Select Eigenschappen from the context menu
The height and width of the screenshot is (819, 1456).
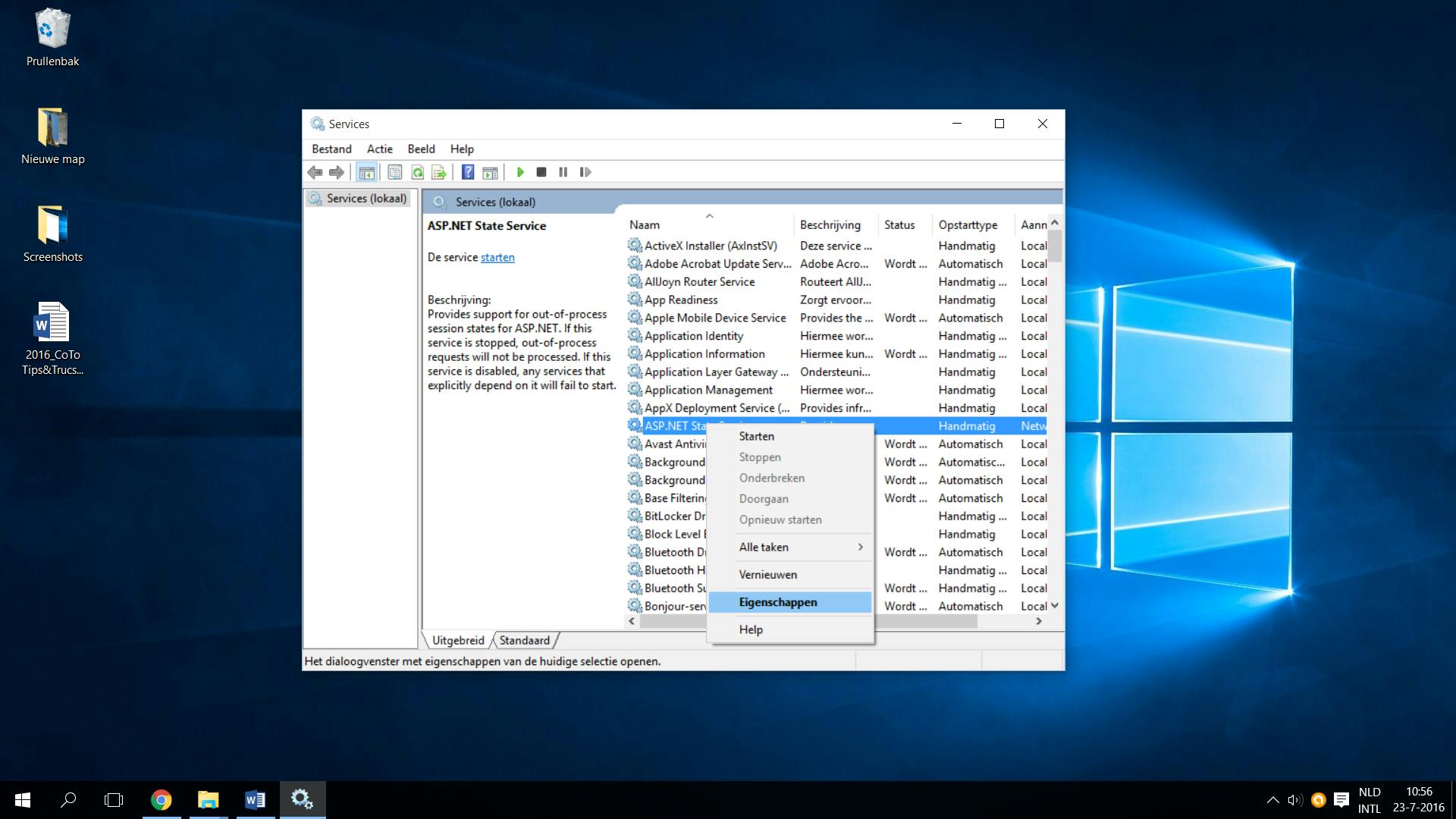[x=778, y=602]
